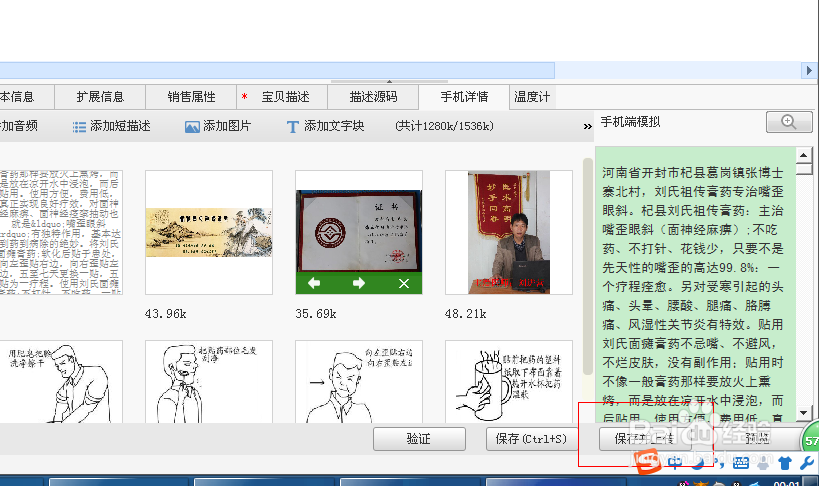819x486 pixels.
Task: Select the landscape painting thumbnail (43.96k)
Action: [x=209, y=233]
